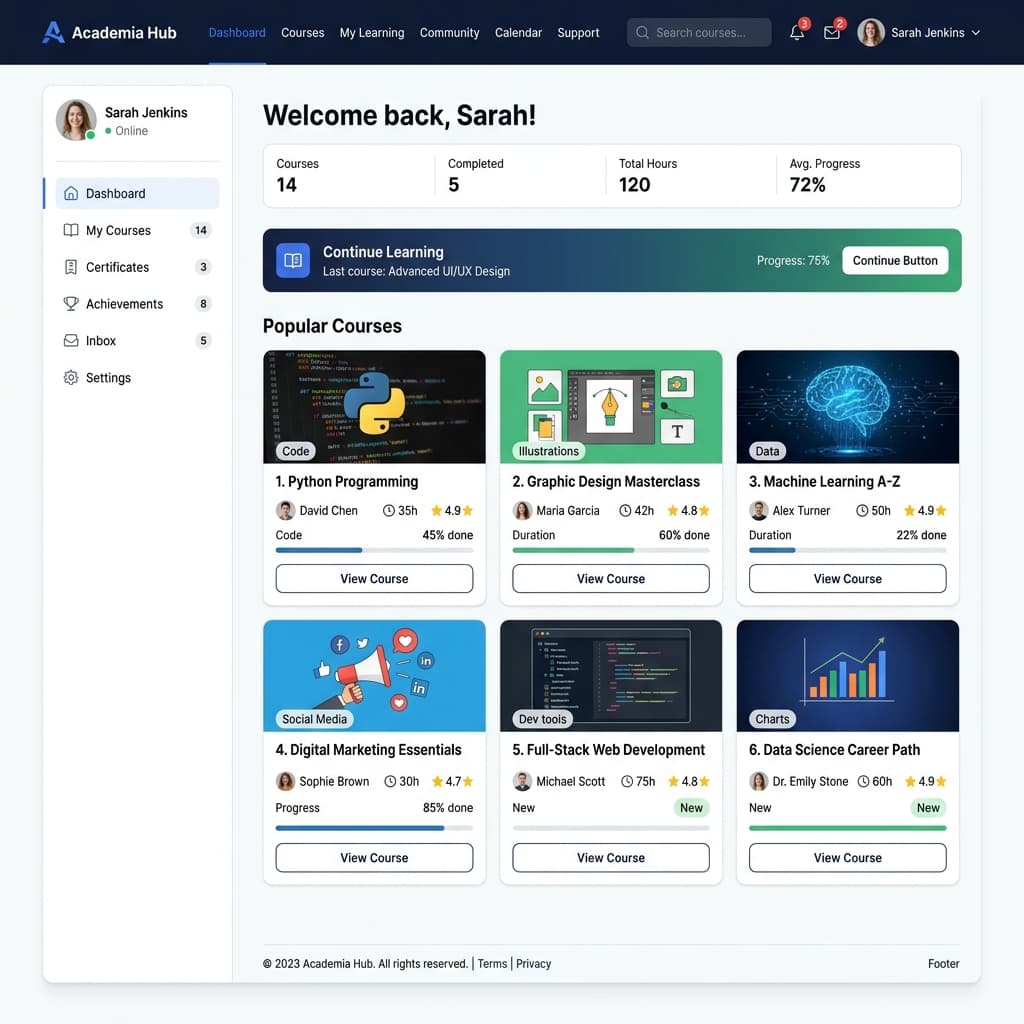Image resolution: width=1024 pixels, height=1024 pixels.
Task: Click the 'Avg. Progress' 72% stat
Action: [824, 175]
